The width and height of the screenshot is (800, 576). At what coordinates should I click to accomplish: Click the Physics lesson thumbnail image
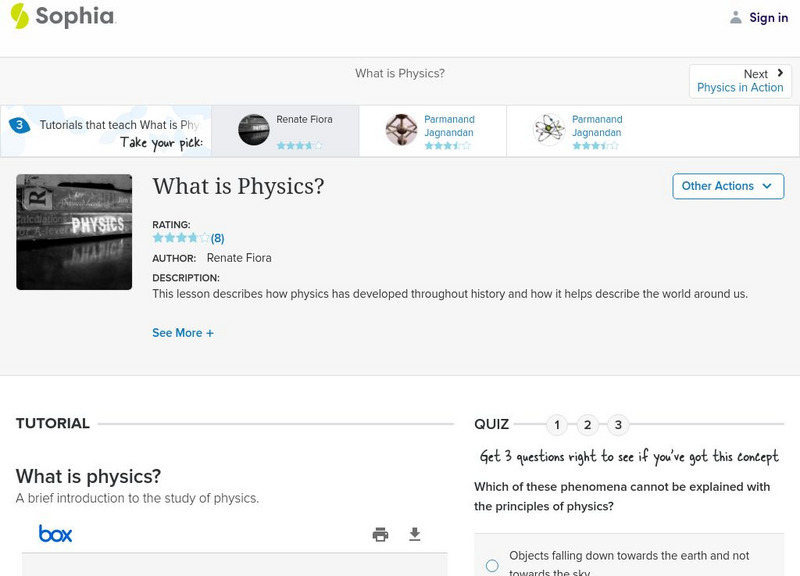pyautogui.click(x=74, y=232)
